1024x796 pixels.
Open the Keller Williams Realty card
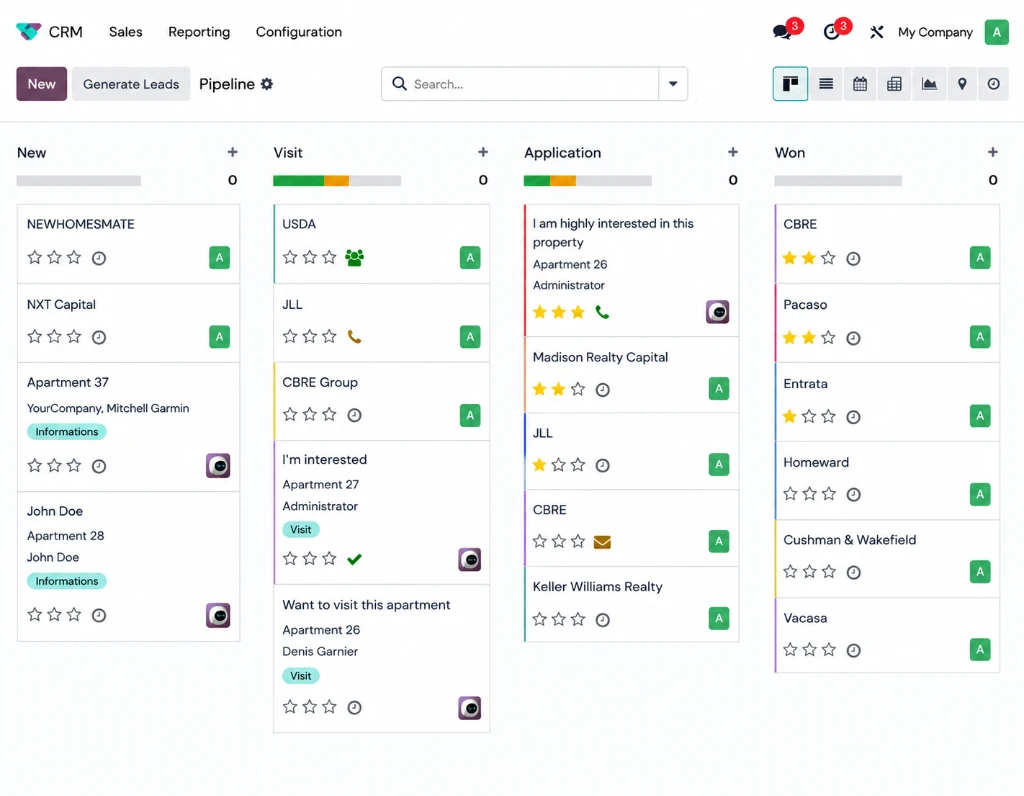click(632, 604)
